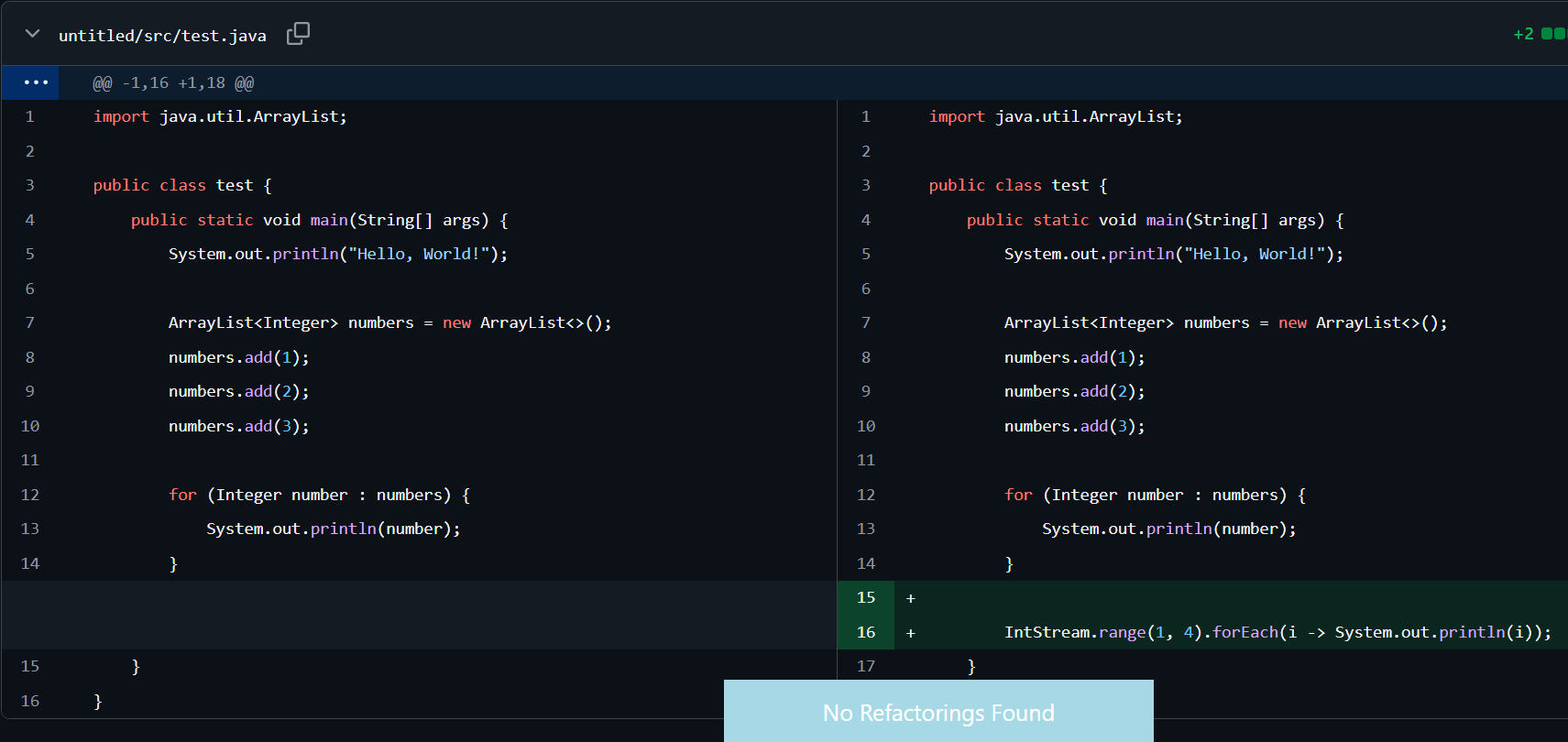The image size is (1568, 742).
Task: Select line number 16 in the right pane
Action: (x=866, y=632)
